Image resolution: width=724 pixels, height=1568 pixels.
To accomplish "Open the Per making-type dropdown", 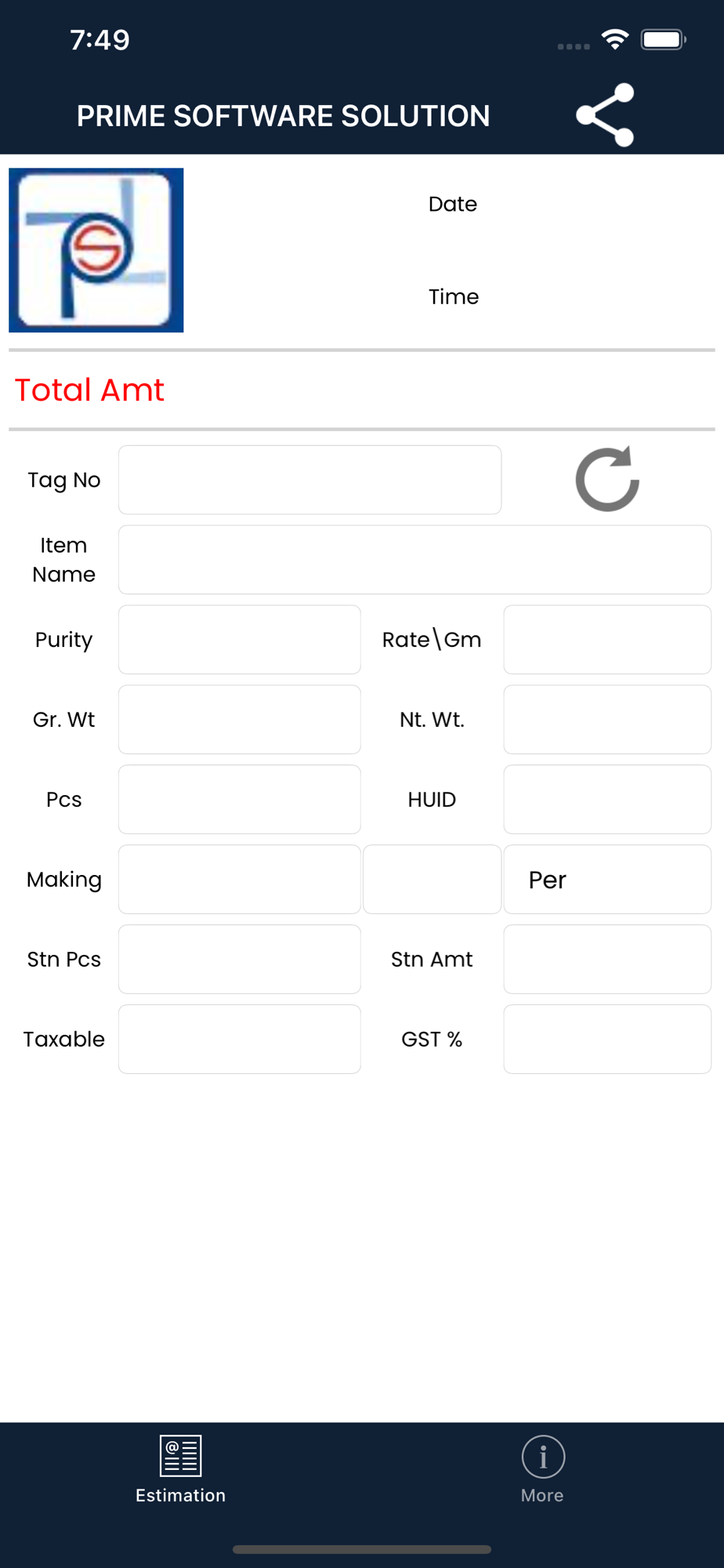I will (607, 880).
